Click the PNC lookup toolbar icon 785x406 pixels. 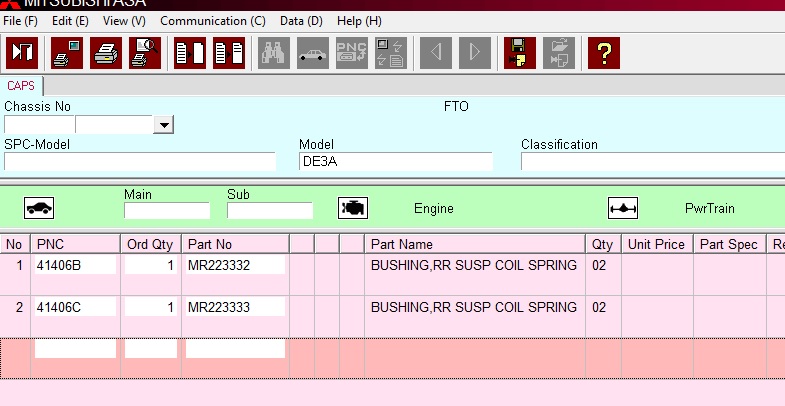pyautogui.click(x=352, y=53)
